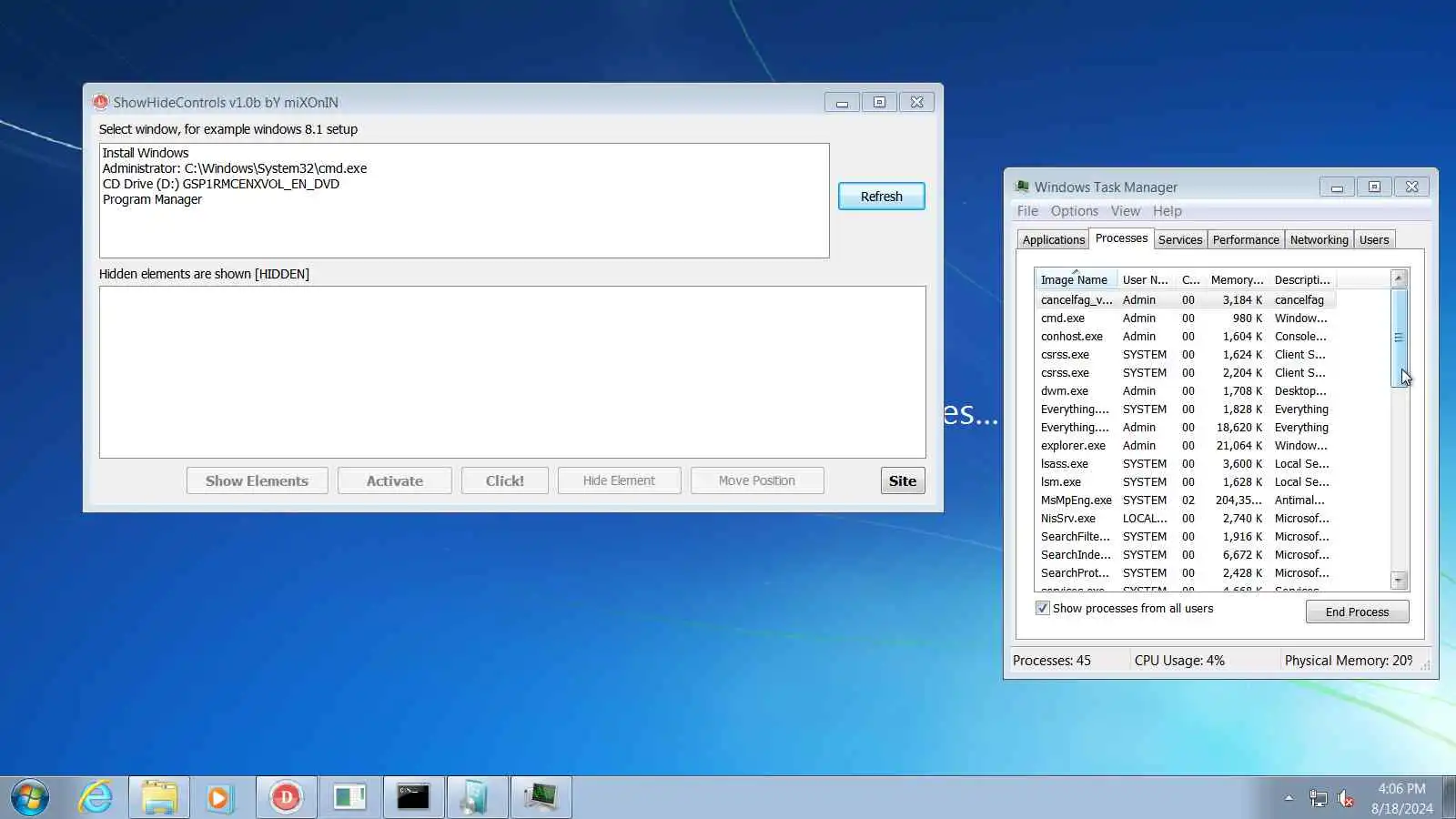Click the process list scrollbar up arrow
This screenshot has height=819, width=1456.
[x=1400, y=278]
